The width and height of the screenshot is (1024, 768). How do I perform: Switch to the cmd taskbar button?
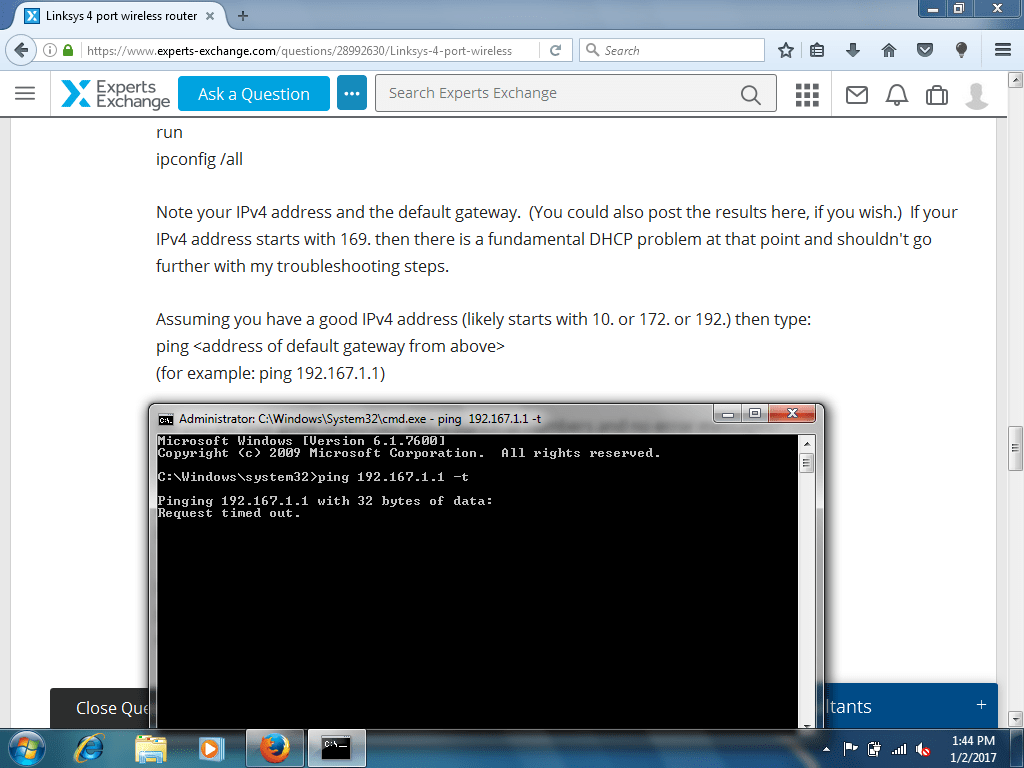coord(336,748)
